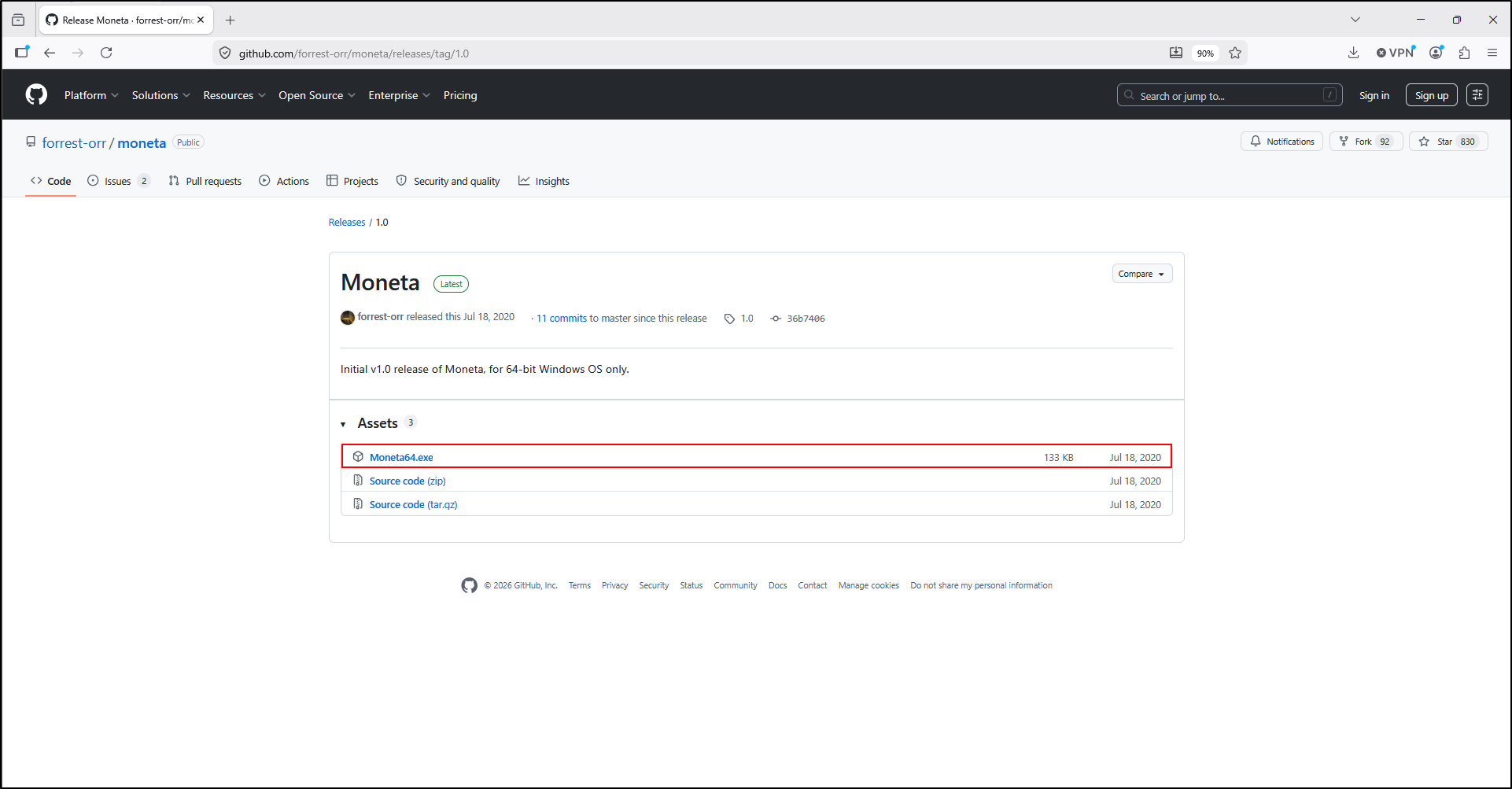Open the browser extensions puzzle icon
This screenshot has height=789, width=1512.
[1464, 53]
